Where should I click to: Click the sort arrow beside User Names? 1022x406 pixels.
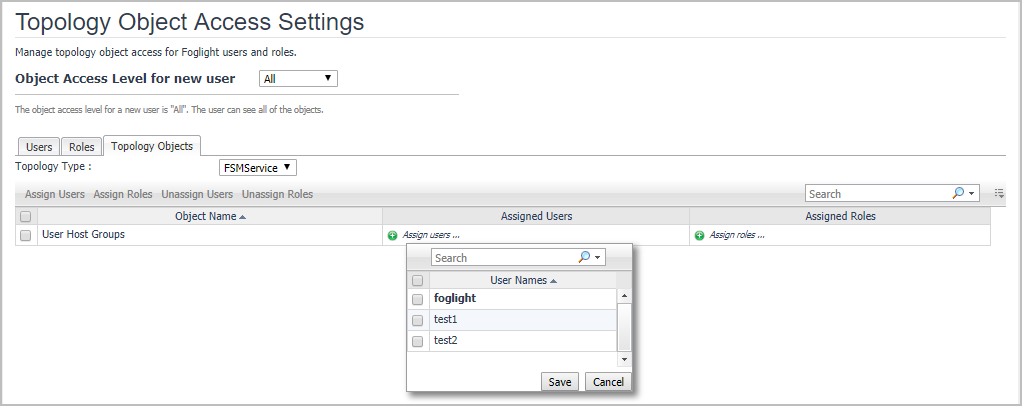pos(554,281)
